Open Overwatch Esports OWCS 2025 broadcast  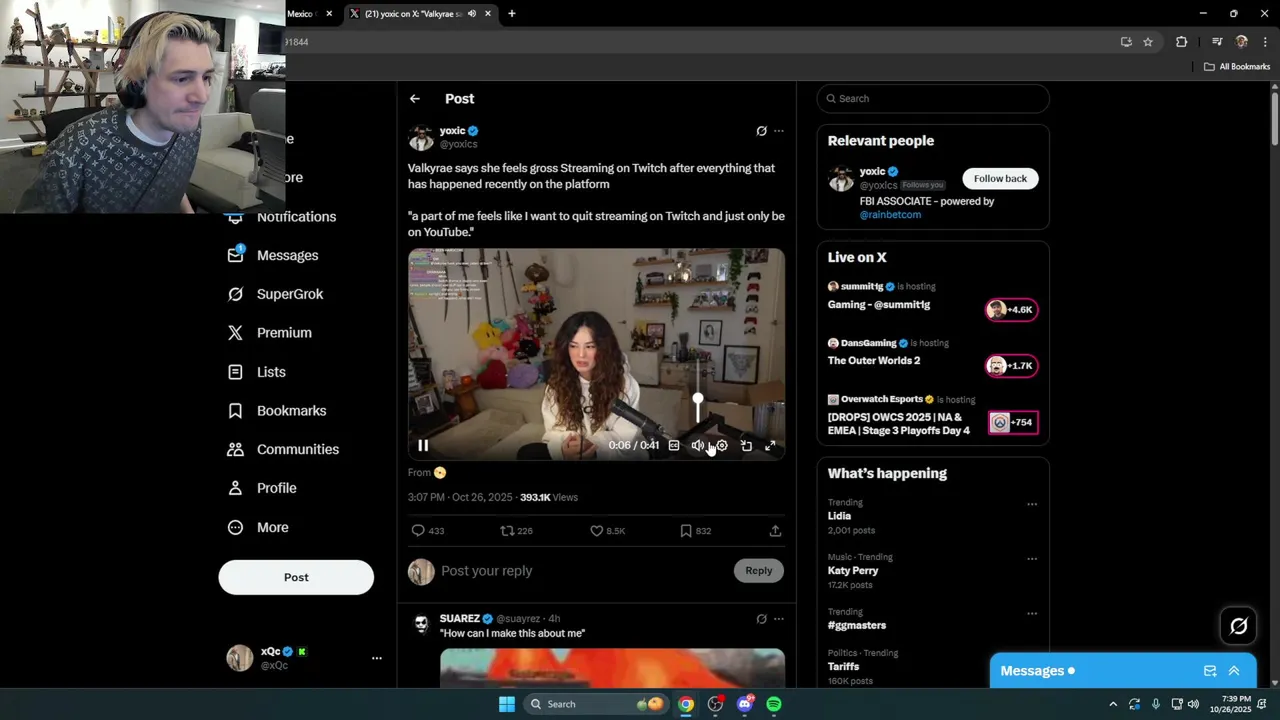(933, 416)
